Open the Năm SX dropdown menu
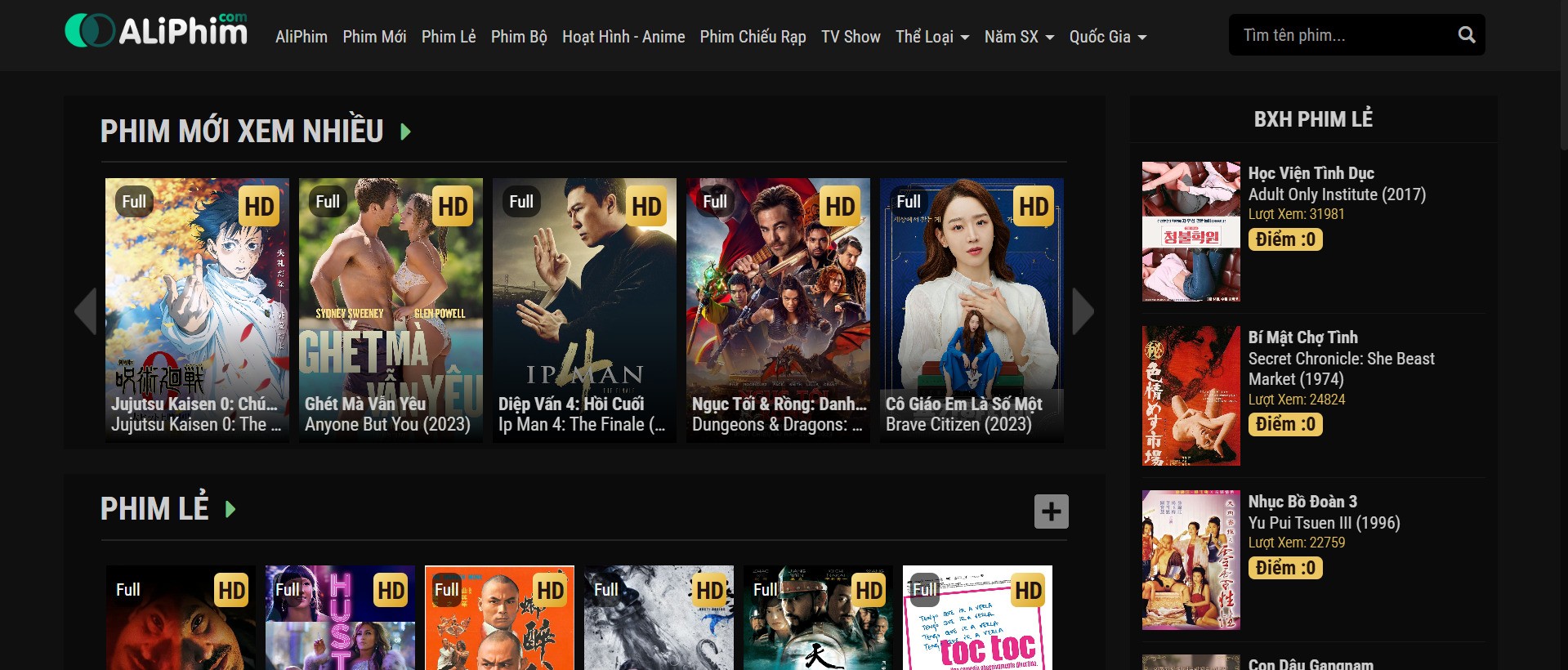 (x=1018, y=37)
